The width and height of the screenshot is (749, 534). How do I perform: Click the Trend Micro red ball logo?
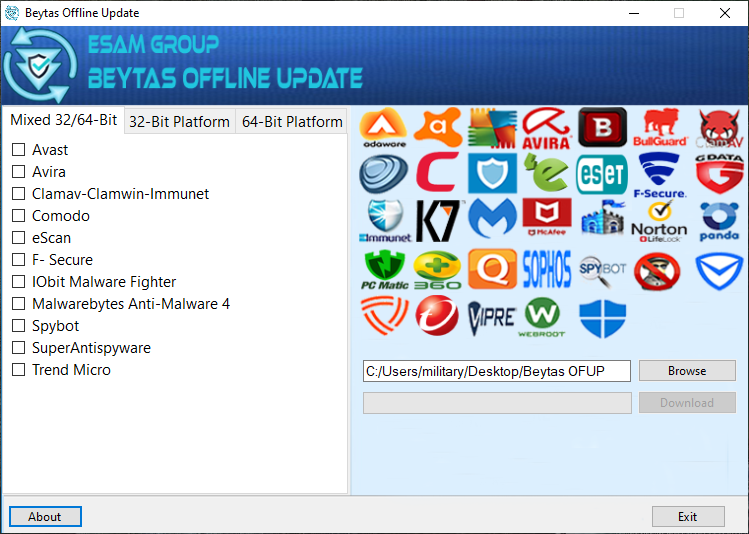click(x=437, y=315)
